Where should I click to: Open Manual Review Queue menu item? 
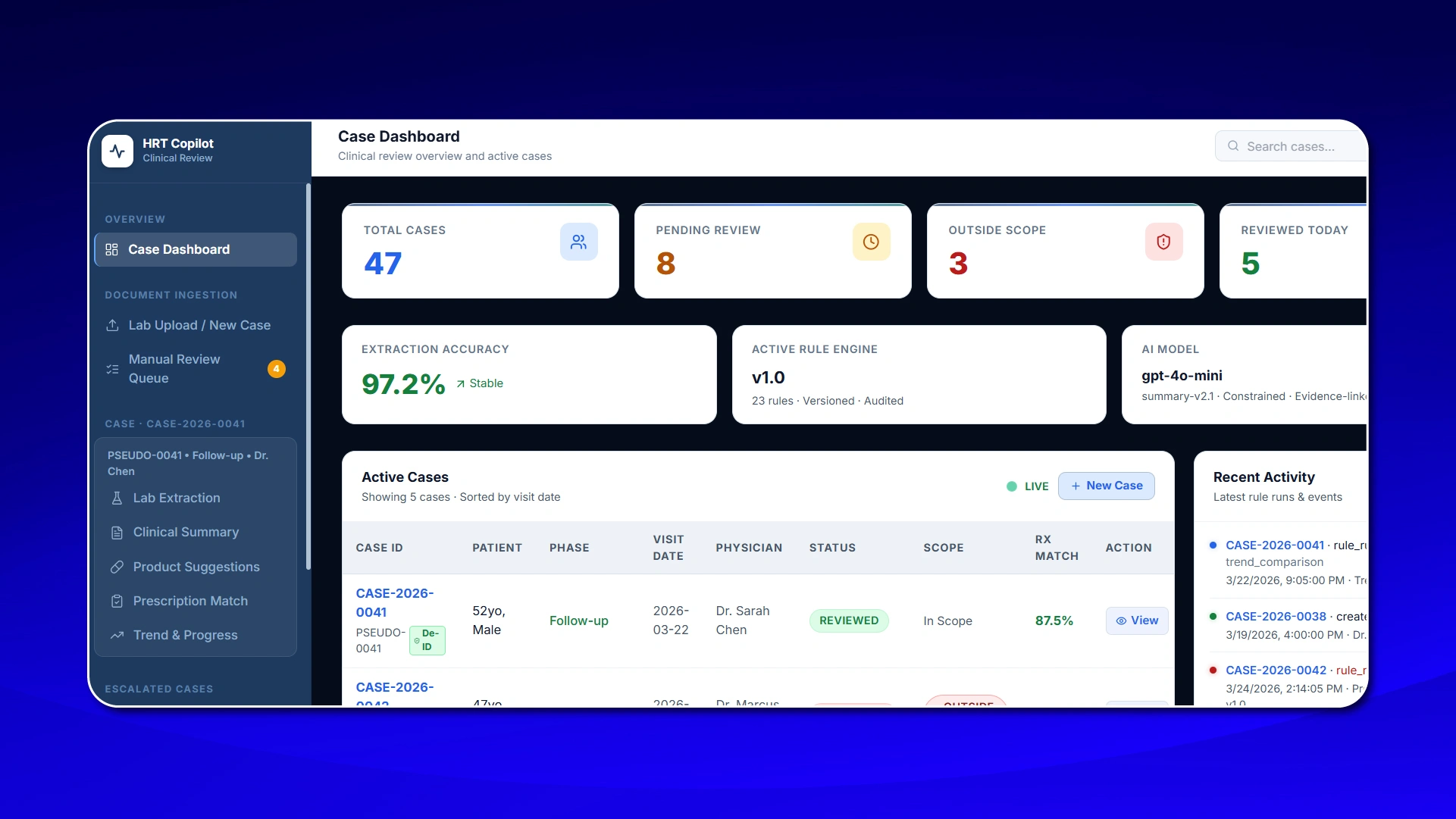[x=174, y=368]
